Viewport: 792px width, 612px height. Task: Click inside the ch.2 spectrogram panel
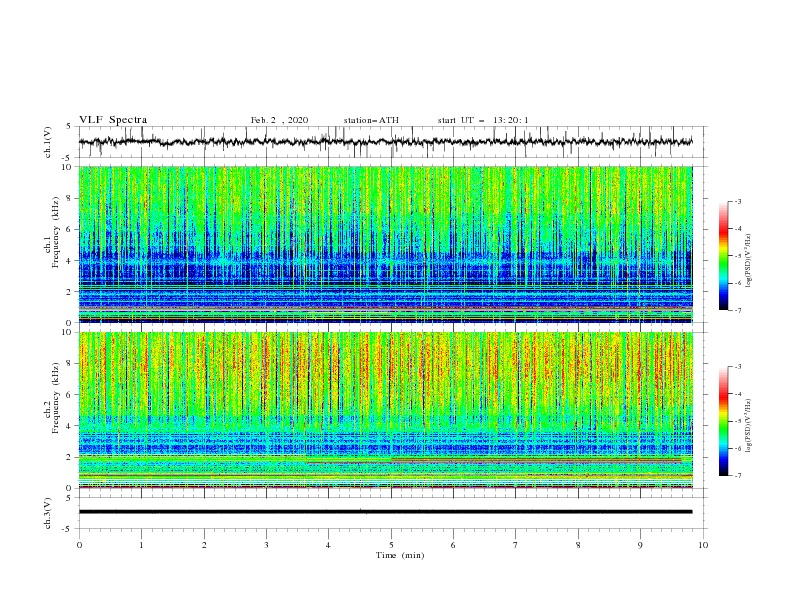click(x=386, y=410)
